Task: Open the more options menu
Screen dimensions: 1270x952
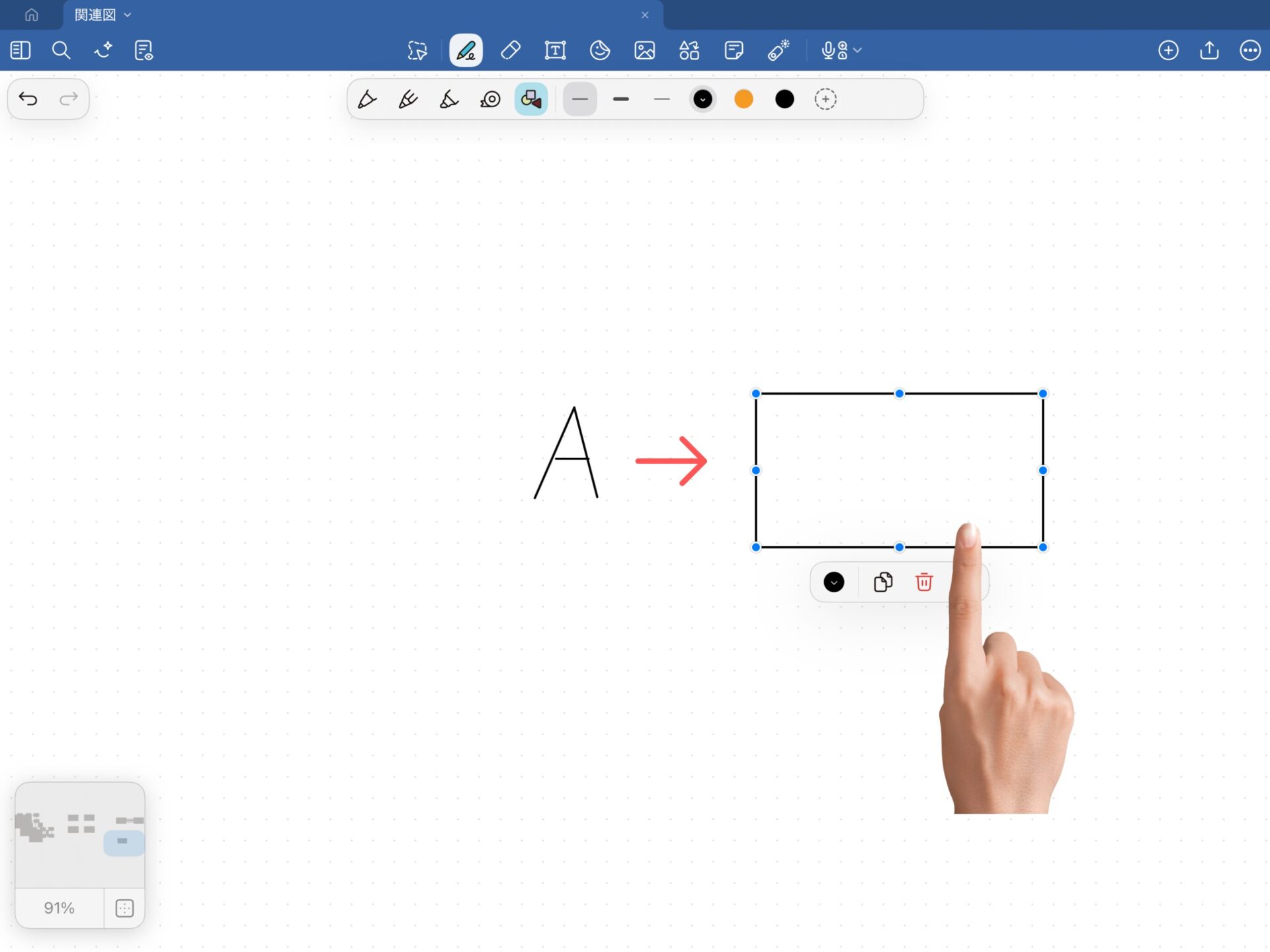Action: coord(1249,50)
